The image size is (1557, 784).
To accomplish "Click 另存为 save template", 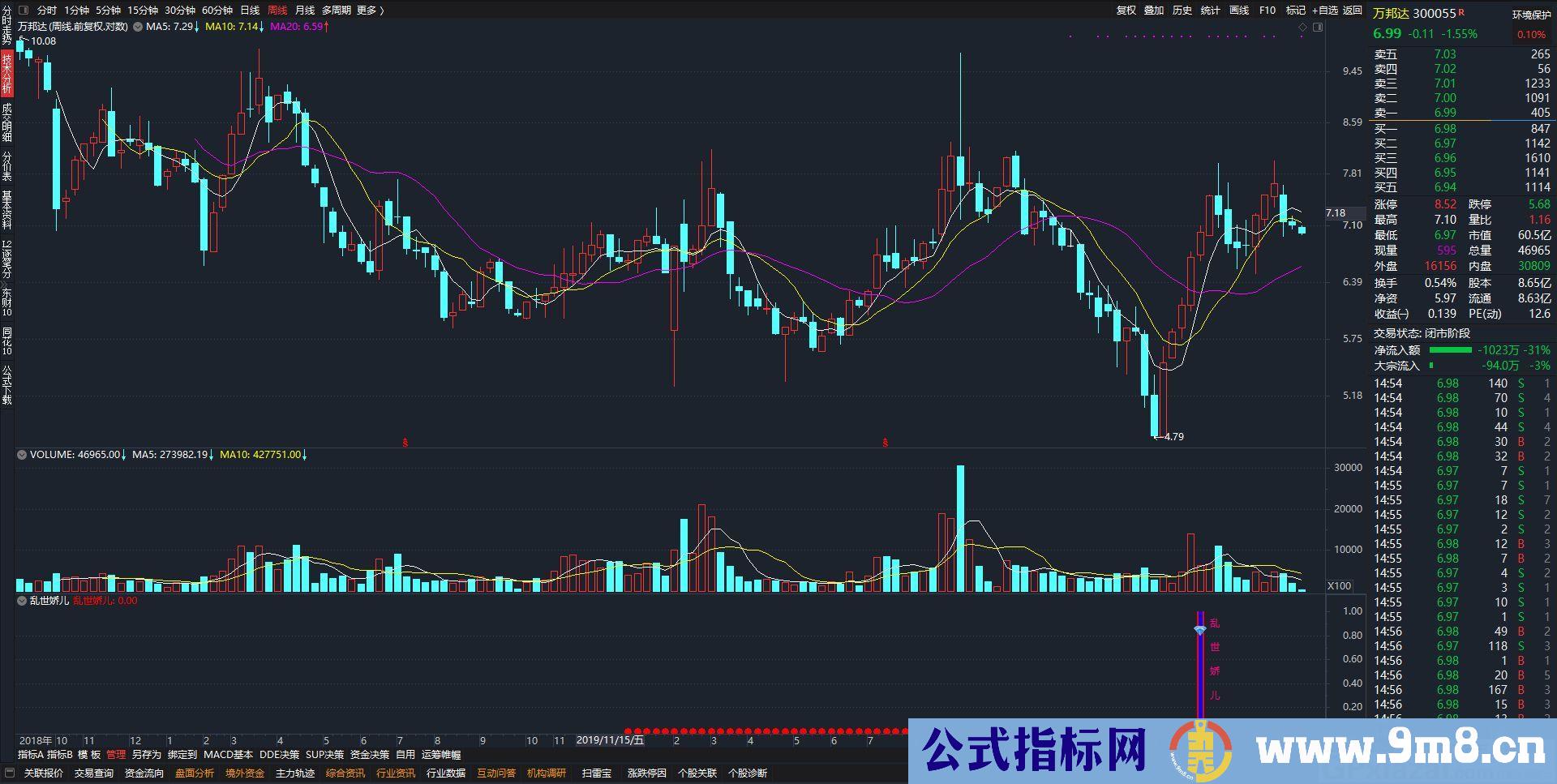I will click(x=147, y=755).
